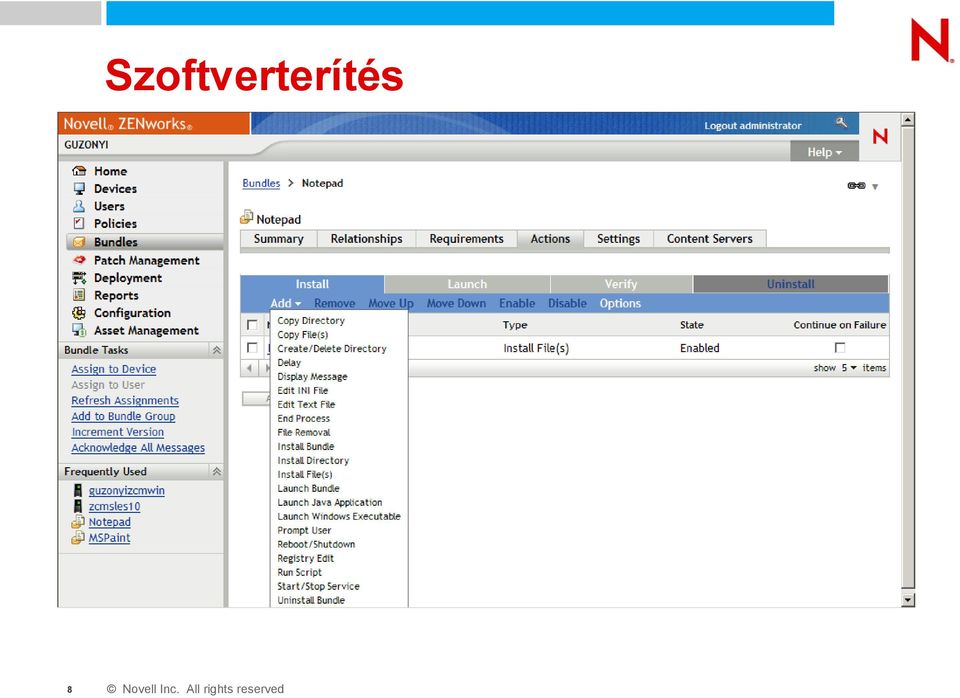Click the Enabled state cell
This screenshot has height=698, width=960.
pyautogui.click(x=699, y=348)
